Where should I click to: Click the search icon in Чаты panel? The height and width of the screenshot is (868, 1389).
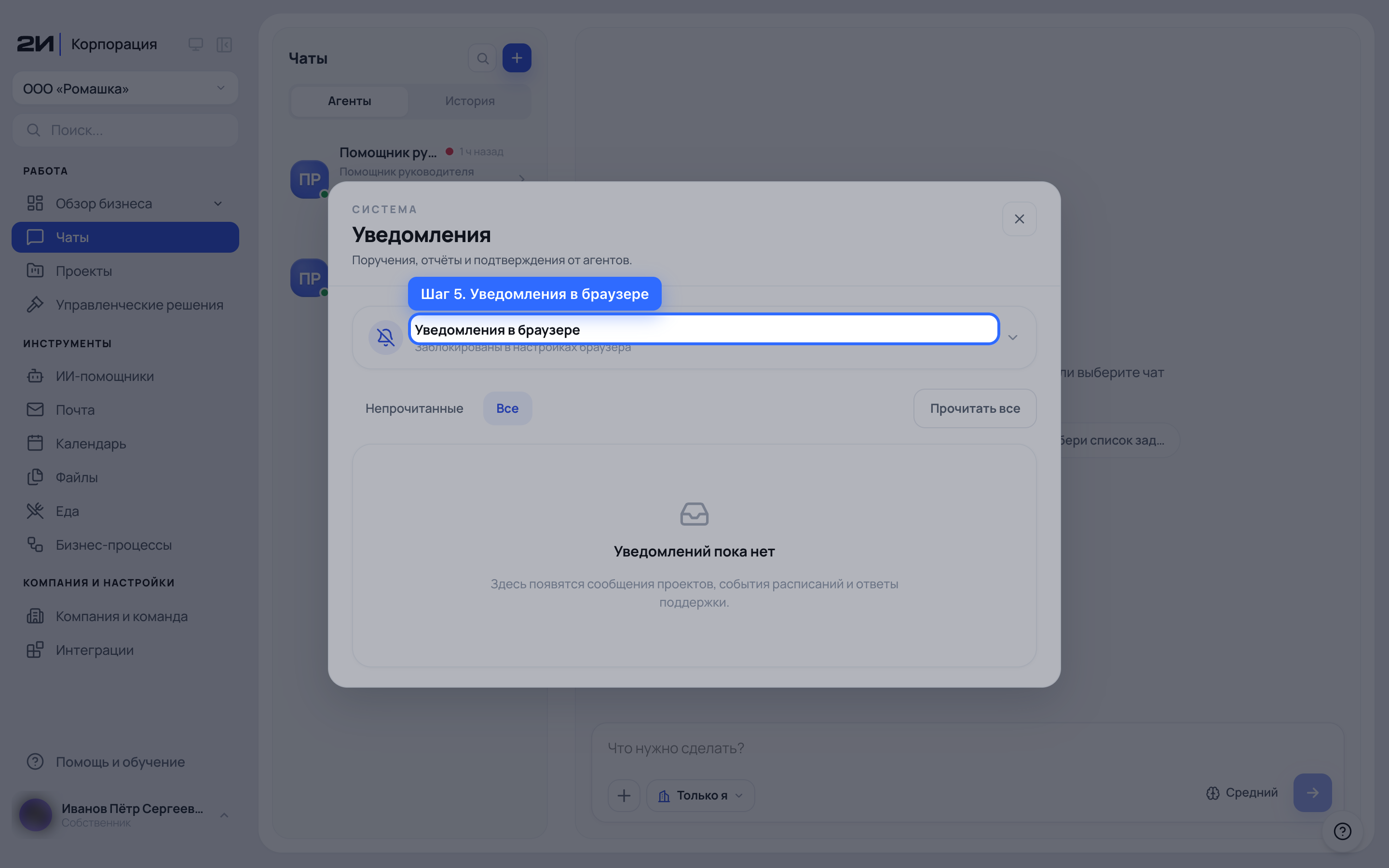pyautogui.click(x=483, y=58)
